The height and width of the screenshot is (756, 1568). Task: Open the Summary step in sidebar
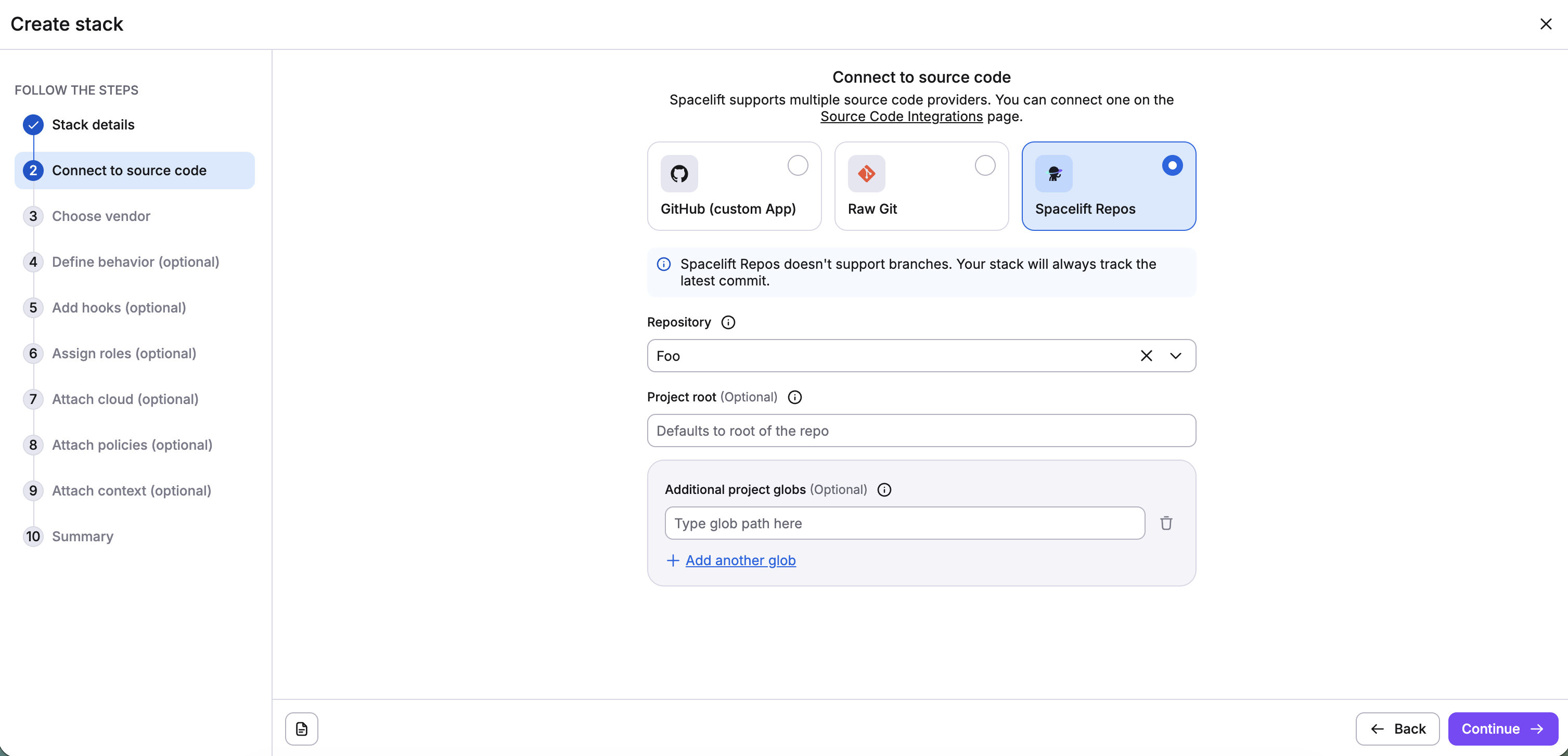pyautogui.click(x=83, y=536)
